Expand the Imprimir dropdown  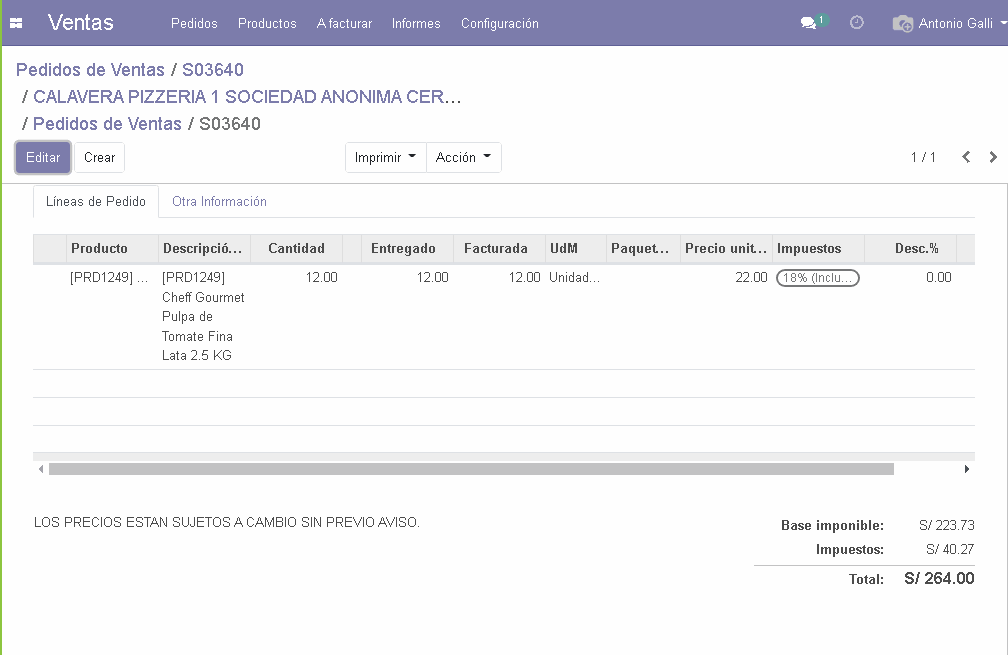click(385, 157)
